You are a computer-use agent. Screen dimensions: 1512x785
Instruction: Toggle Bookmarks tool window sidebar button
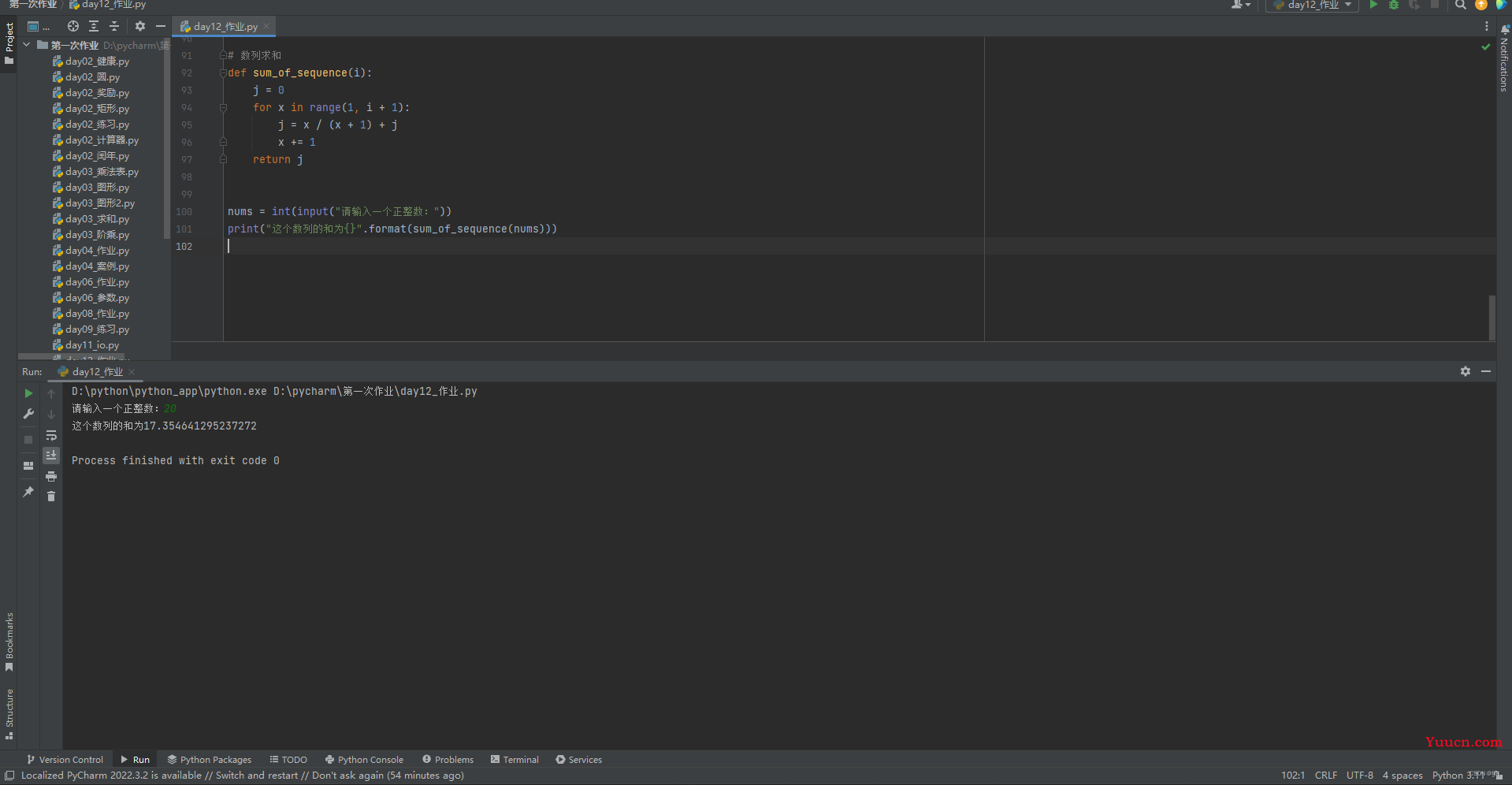[x=9, y=642]
